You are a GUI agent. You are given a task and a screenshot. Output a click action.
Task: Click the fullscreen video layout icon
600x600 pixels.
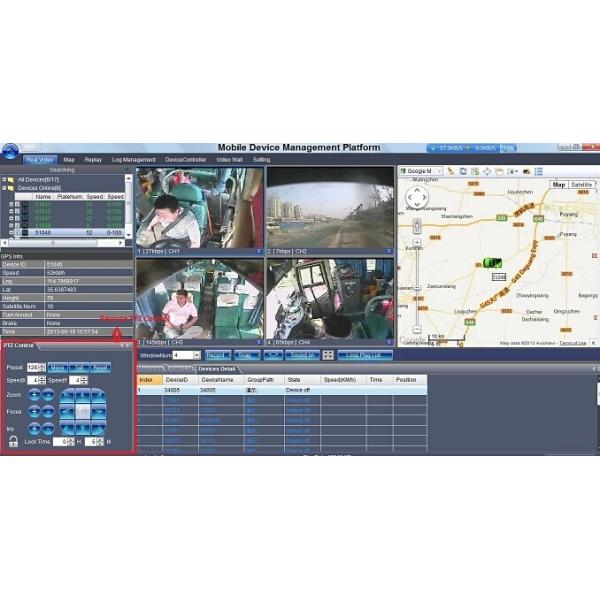[x=328, y=355]
